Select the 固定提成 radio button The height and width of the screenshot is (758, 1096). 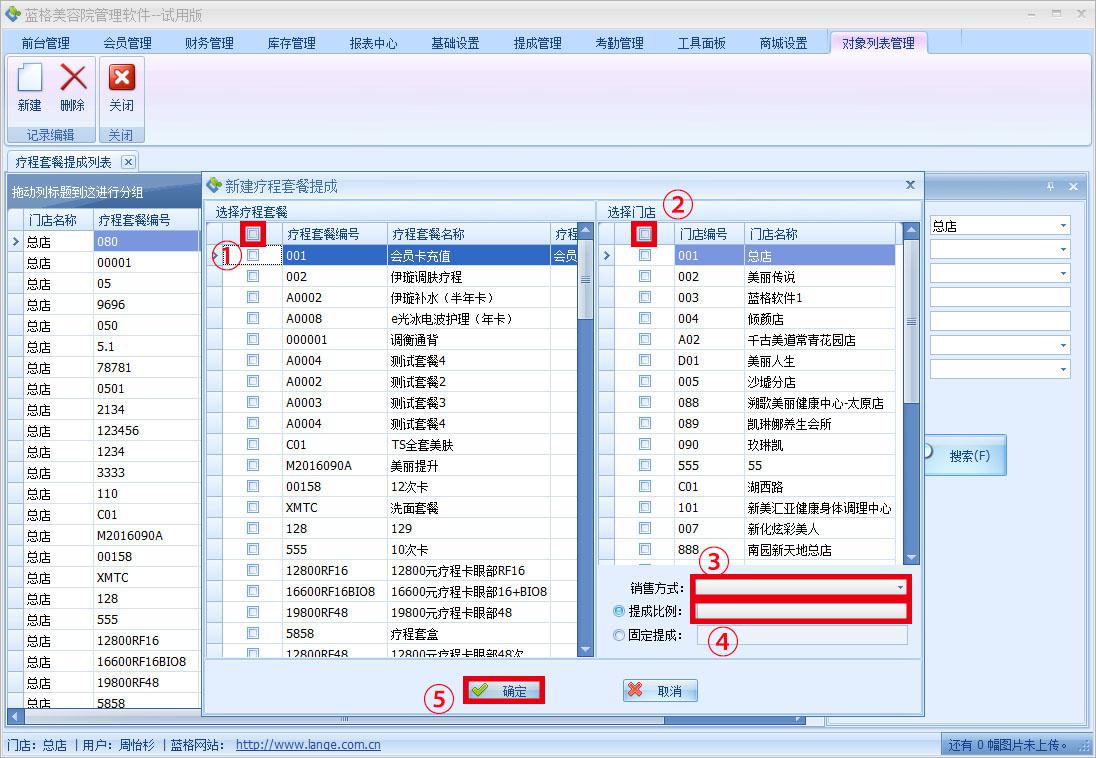[x=619, y=635]
